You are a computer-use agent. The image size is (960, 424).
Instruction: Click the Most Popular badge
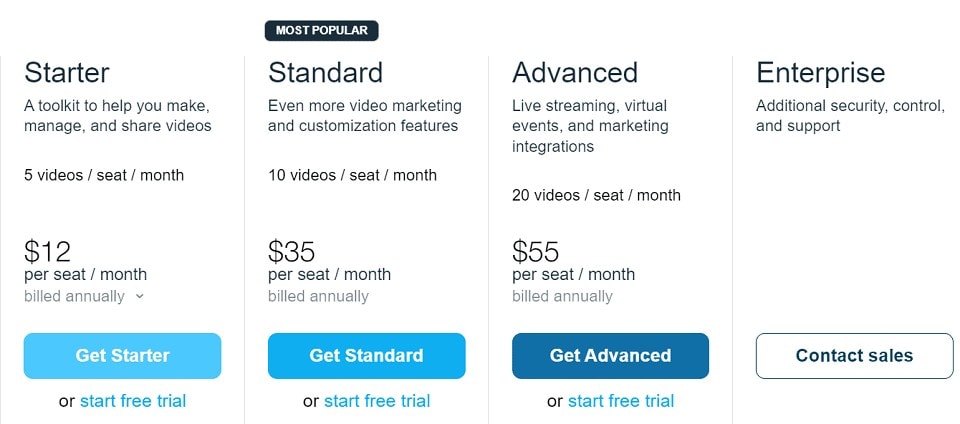[x=321, y=31]
